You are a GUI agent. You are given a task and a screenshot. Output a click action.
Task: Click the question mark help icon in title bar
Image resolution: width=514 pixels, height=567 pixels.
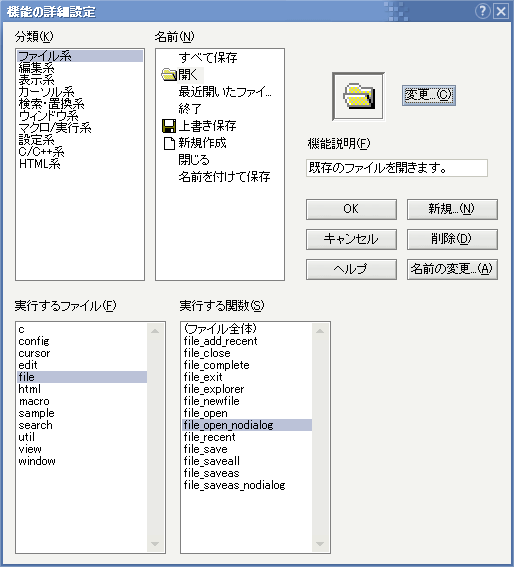(483, 11)
